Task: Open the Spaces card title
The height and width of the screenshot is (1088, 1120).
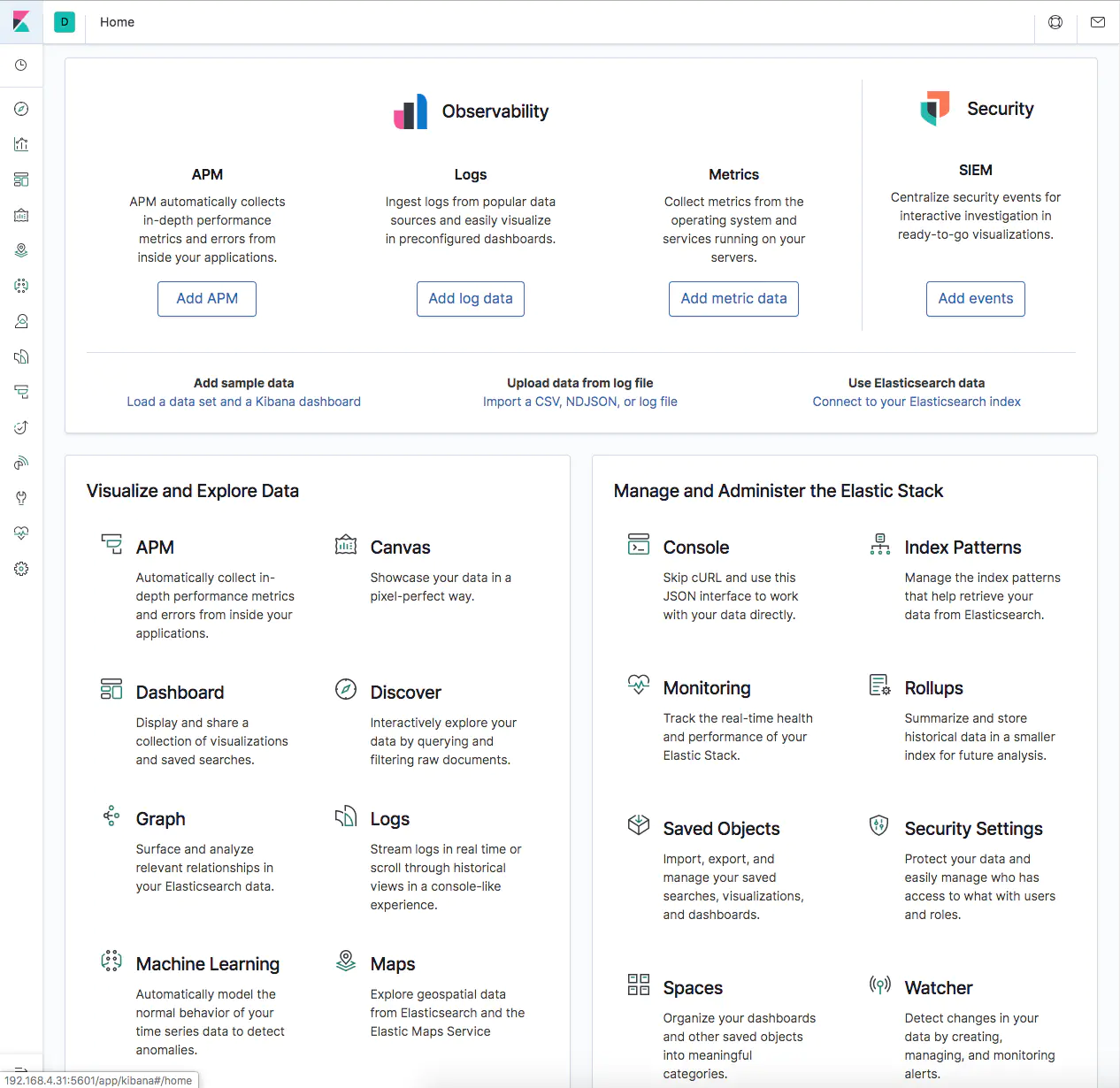Action: point(693,988)
